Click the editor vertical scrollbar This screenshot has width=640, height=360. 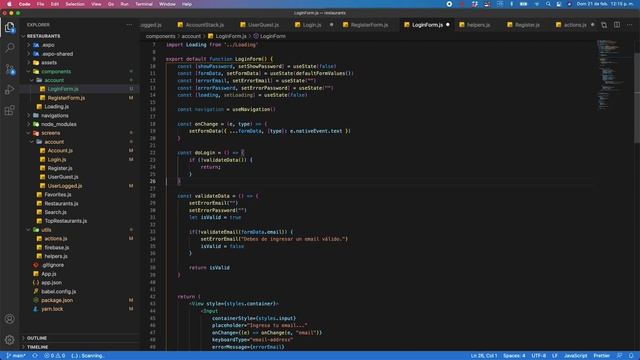click(637, 98)
